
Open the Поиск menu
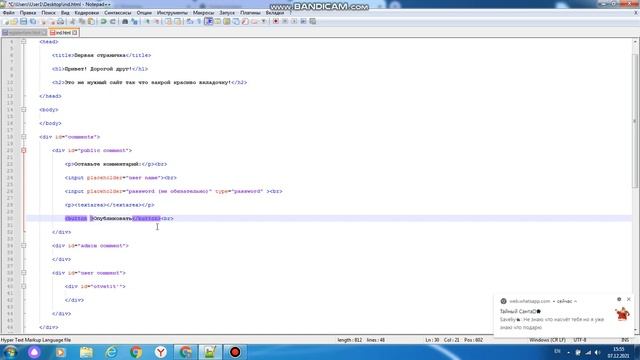48,13
